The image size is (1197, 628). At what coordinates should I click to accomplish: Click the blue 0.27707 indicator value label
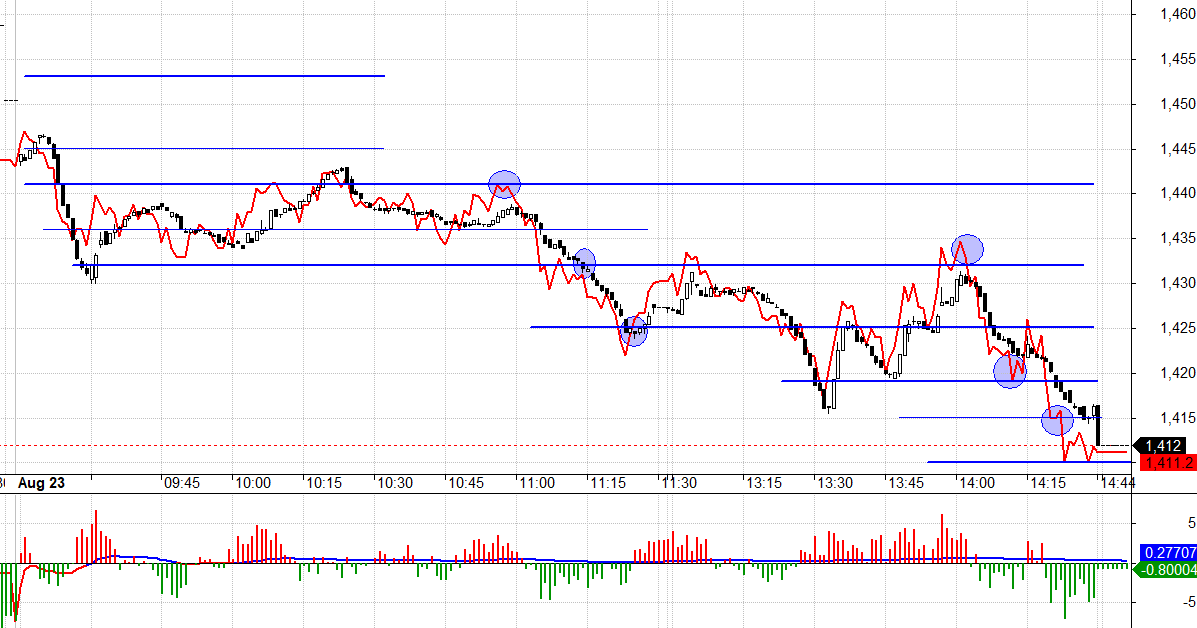[1167, 552]
